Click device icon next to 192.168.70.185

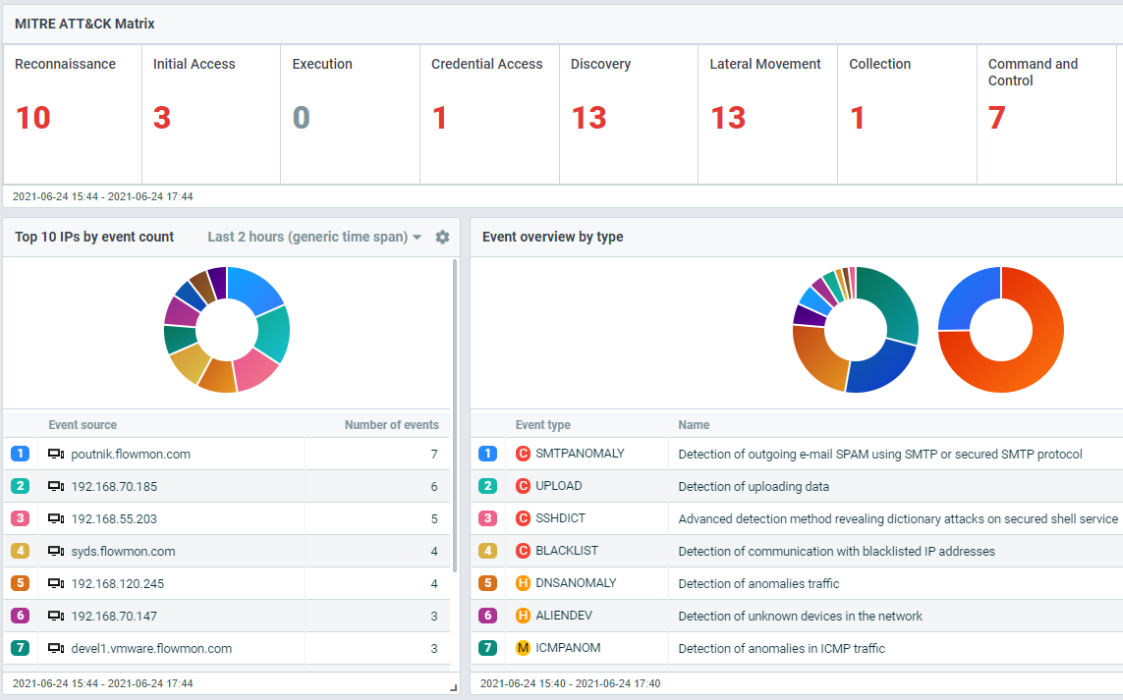56,486
